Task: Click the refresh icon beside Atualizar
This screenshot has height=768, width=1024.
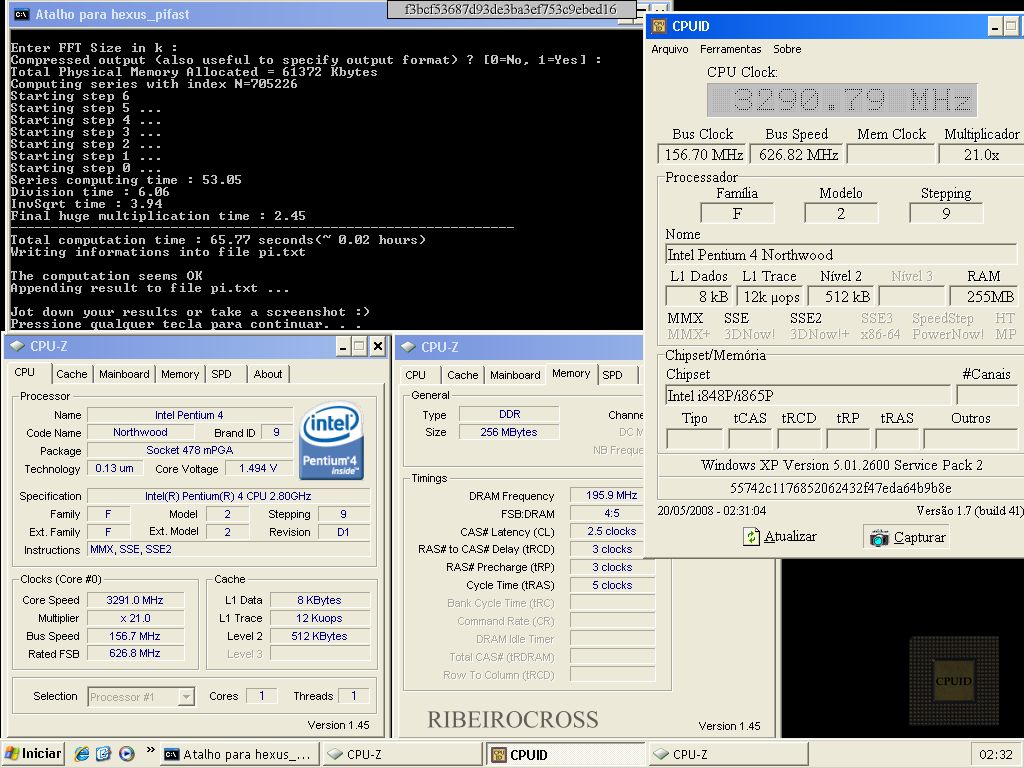Action: [x=752, y=537]
